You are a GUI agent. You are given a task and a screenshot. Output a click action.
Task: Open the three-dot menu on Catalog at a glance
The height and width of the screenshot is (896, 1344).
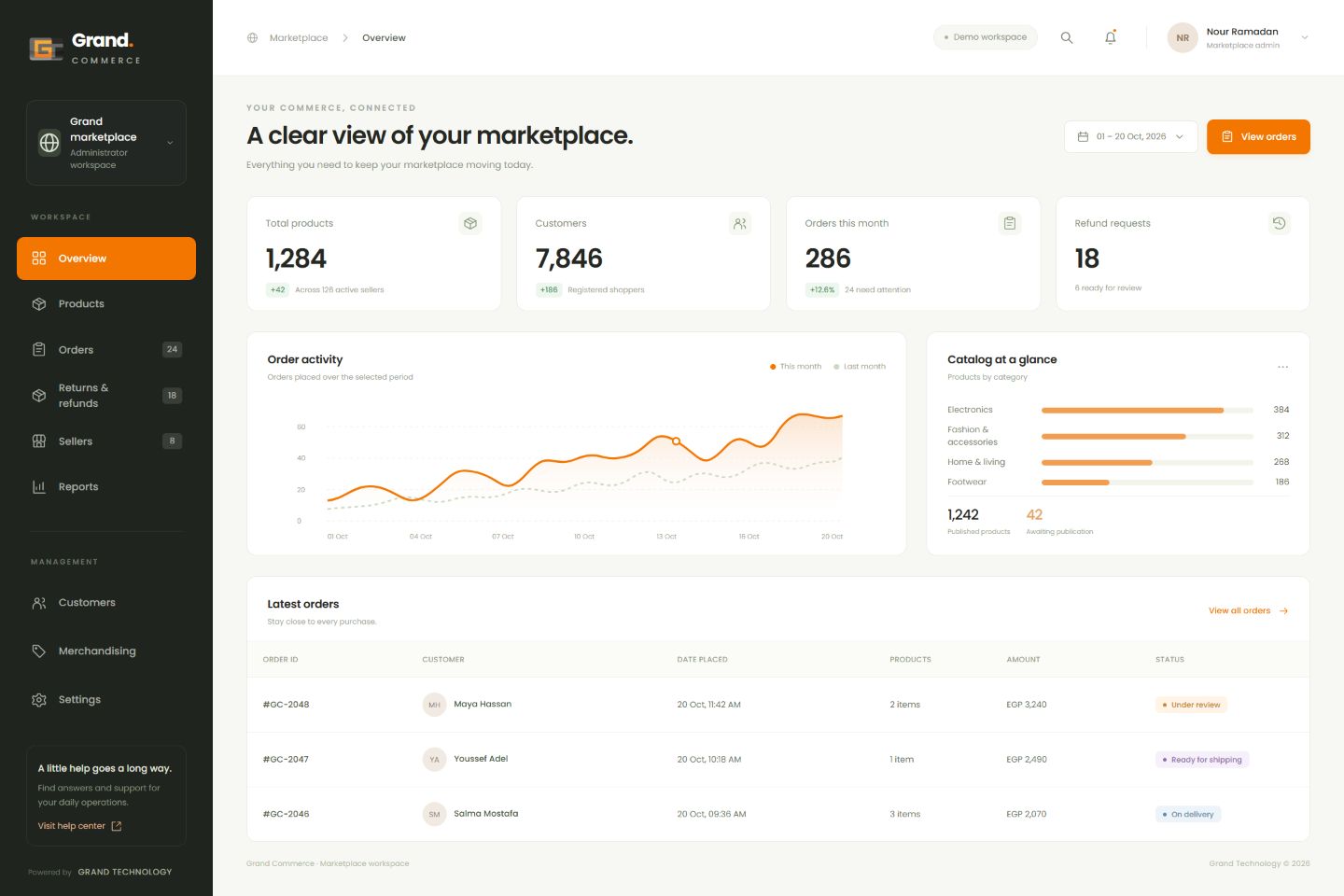coord(1283,367)
